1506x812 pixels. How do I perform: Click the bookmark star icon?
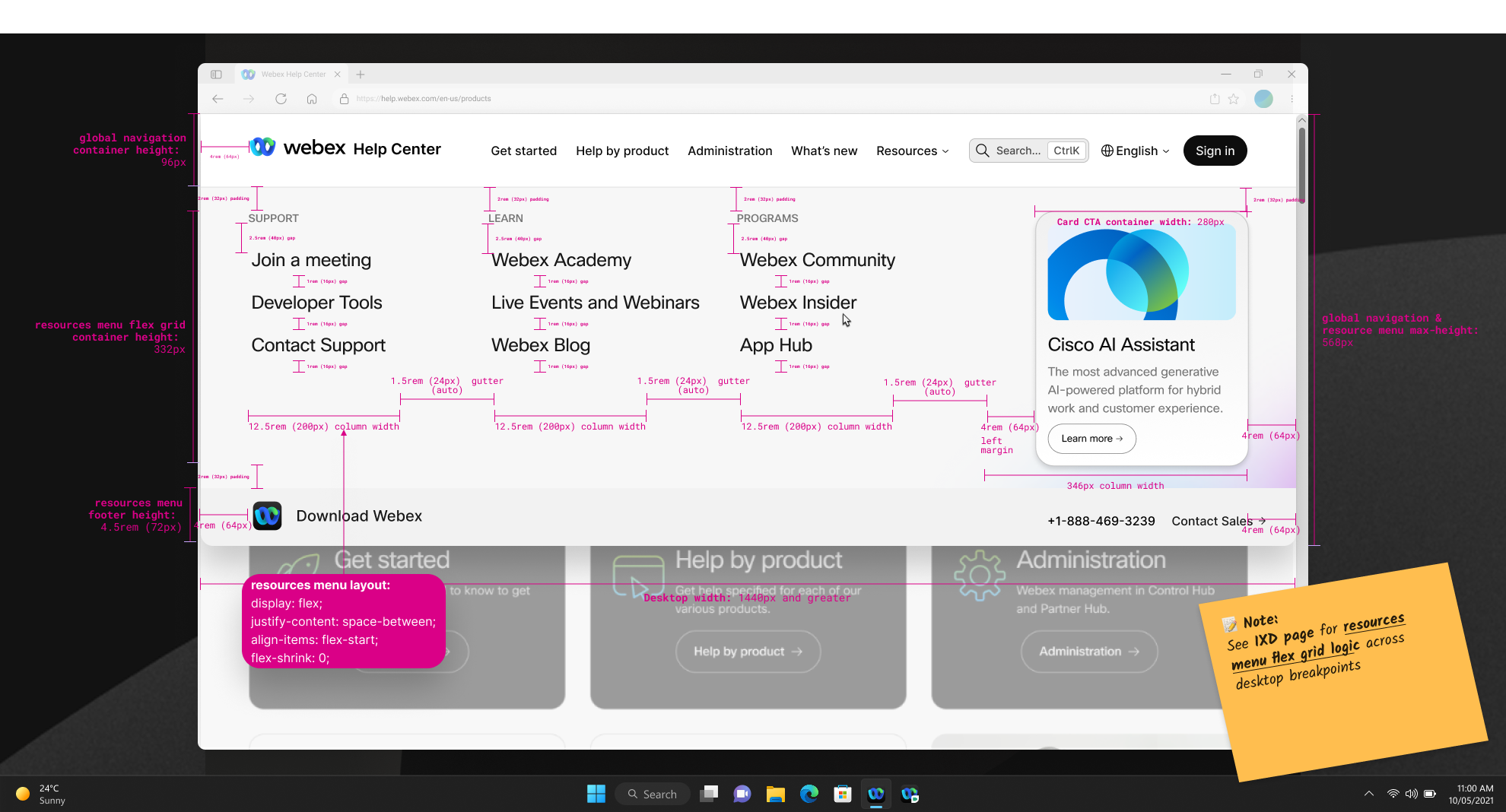[x=1234, y=99]
